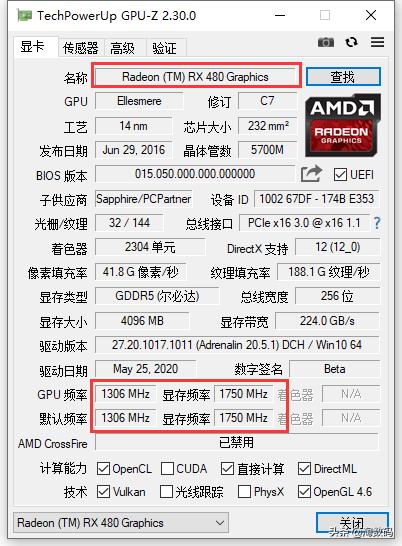Click the camera screenshot icon

pos(326,42)
